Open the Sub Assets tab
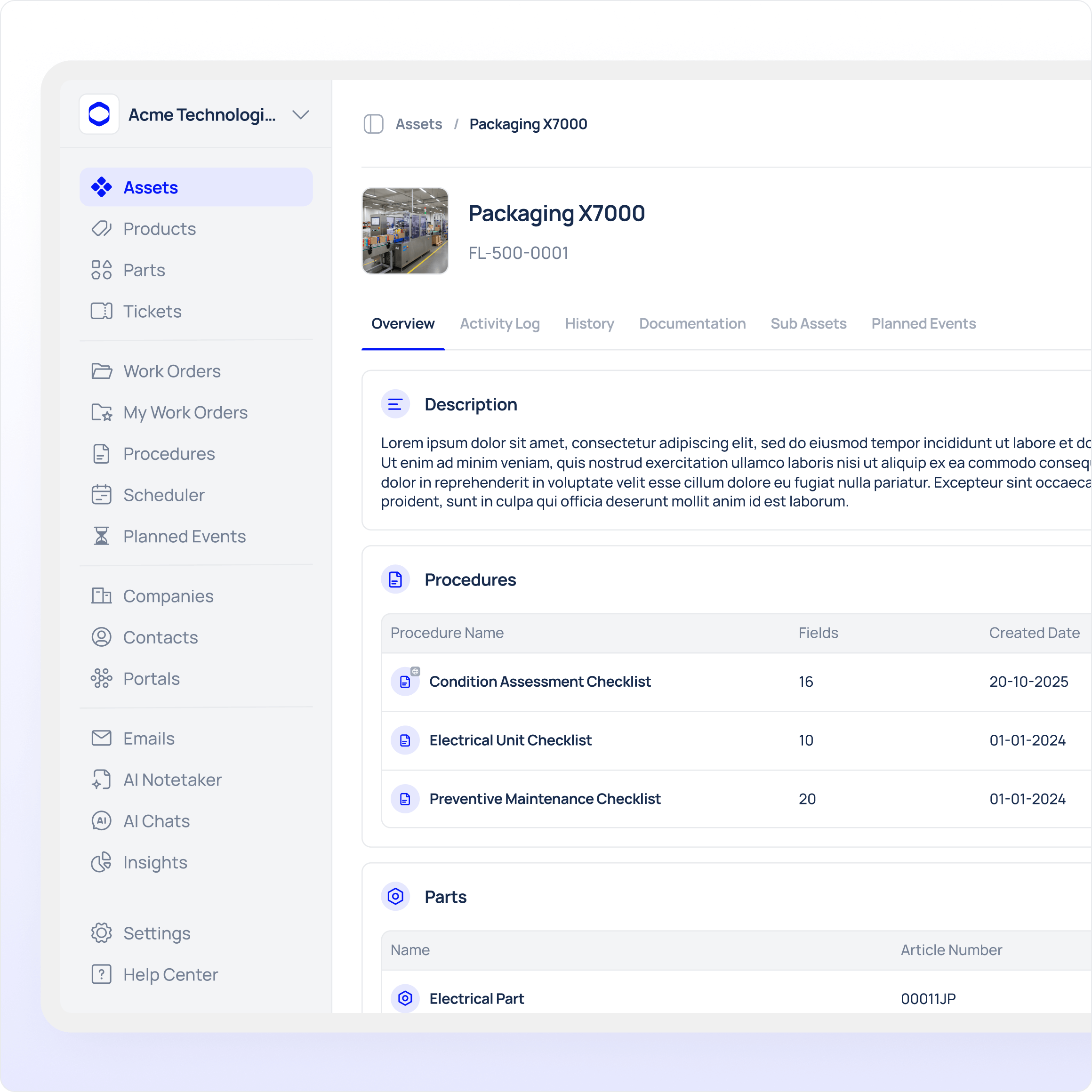Image resolution: width=1092 pixels, height=1092 pixels. point(808,323)
